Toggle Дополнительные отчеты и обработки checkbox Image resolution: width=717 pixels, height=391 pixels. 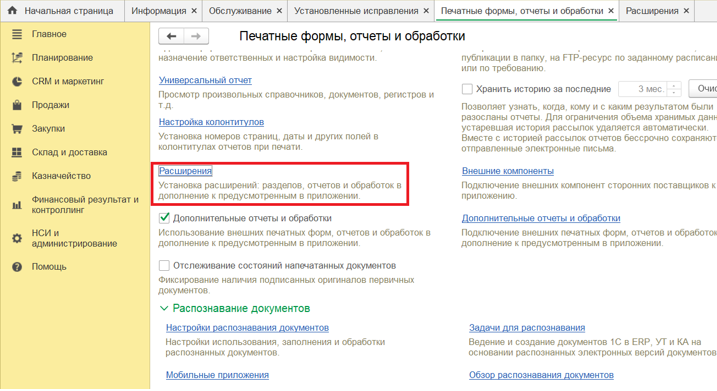pyautogui.click(x=164, y=218)
